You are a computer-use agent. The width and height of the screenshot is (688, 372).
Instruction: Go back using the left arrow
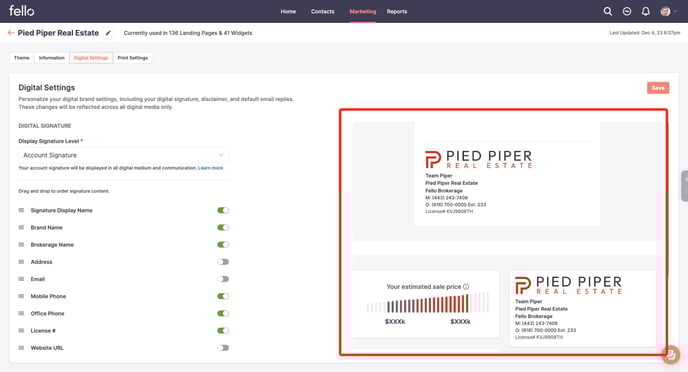pyautogui.click(x=11, y=33)
